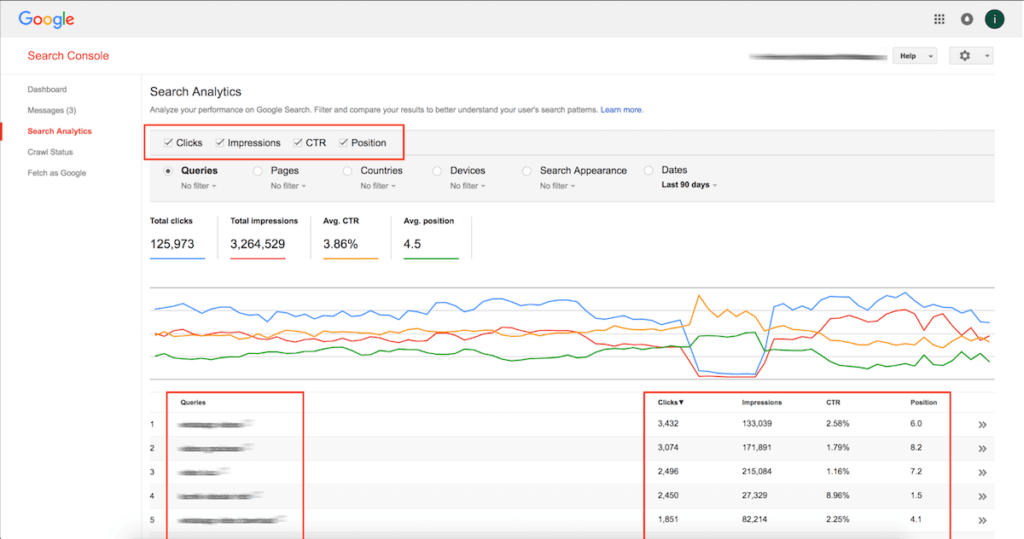The image size is (1024, 539).
Task: Expand details arrow for the 2,450 clicks row
Action: pyautogui.click(x=982, y=497)
